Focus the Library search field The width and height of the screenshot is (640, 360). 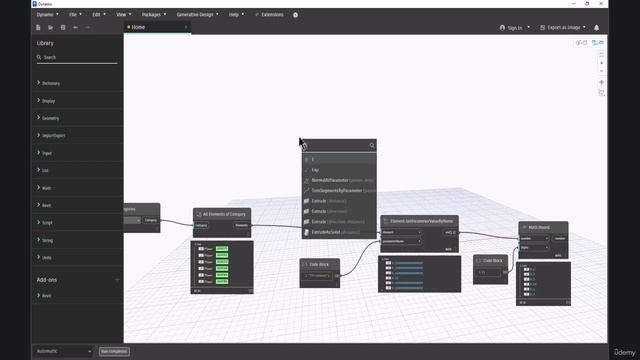[77, 57]
